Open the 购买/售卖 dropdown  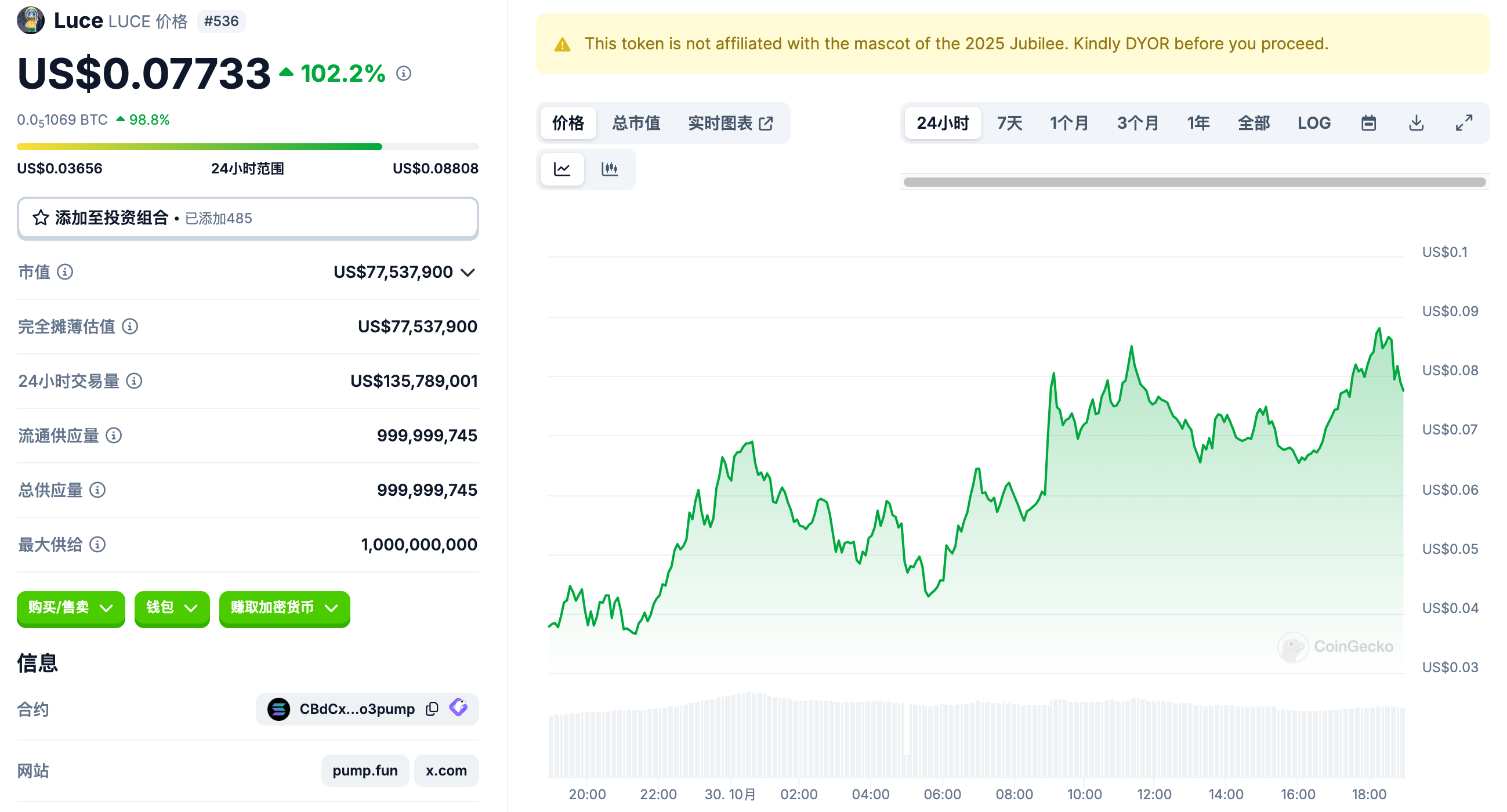click(x=71, y=608)
